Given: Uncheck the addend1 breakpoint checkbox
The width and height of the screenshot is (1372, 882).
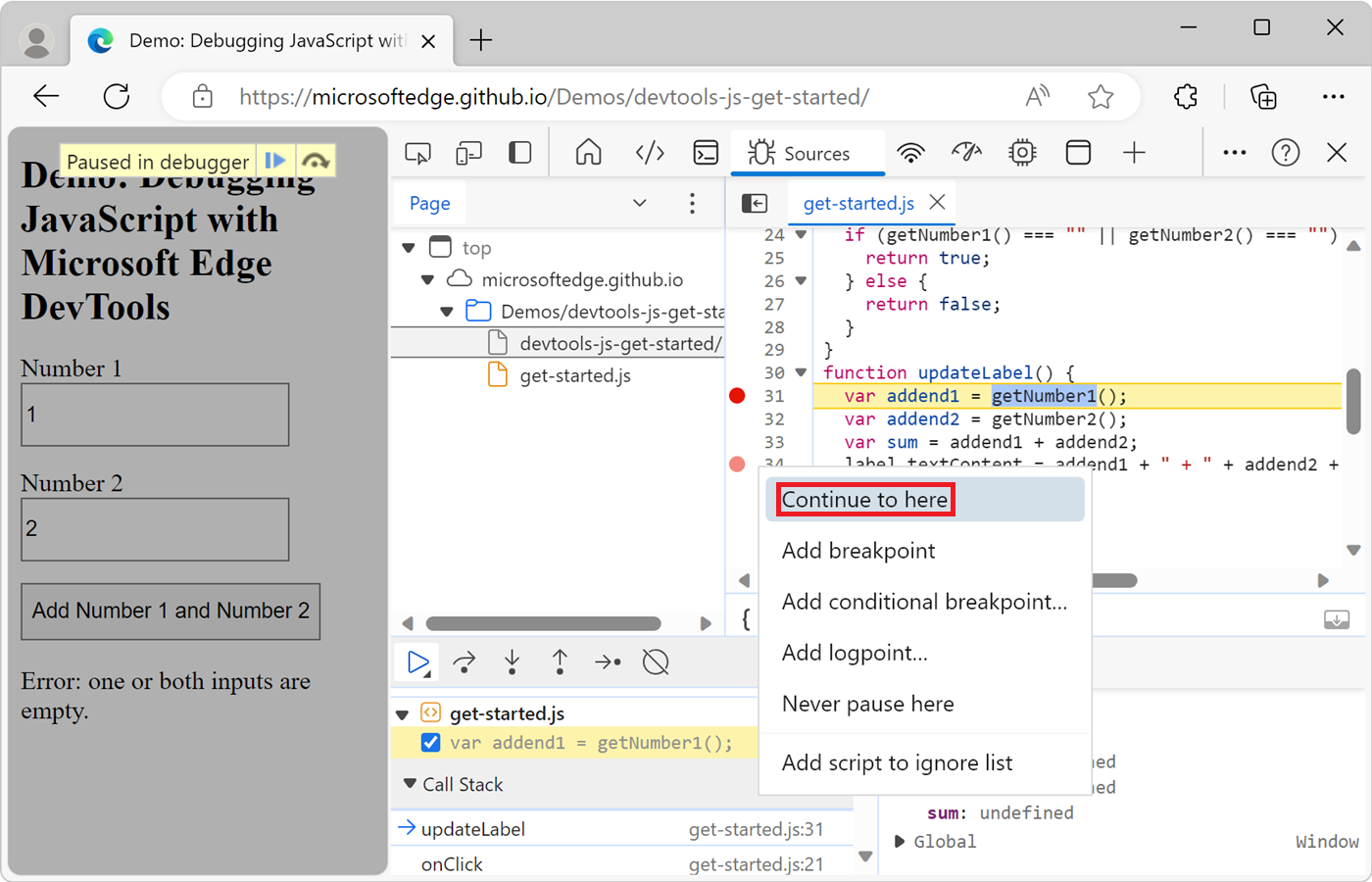Looking at the screenshot, I should coord(430,743).
